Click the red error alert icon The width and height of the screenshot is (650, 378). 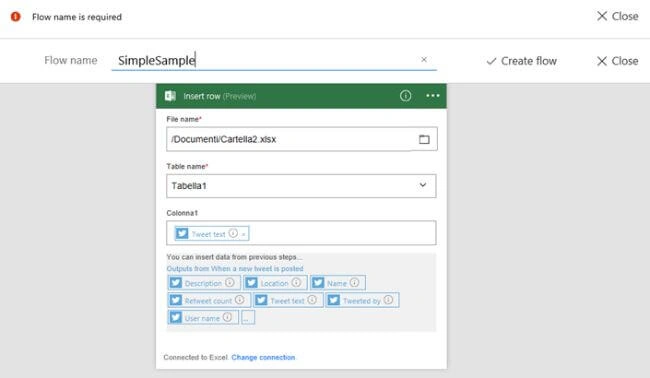tap(15, 17)
